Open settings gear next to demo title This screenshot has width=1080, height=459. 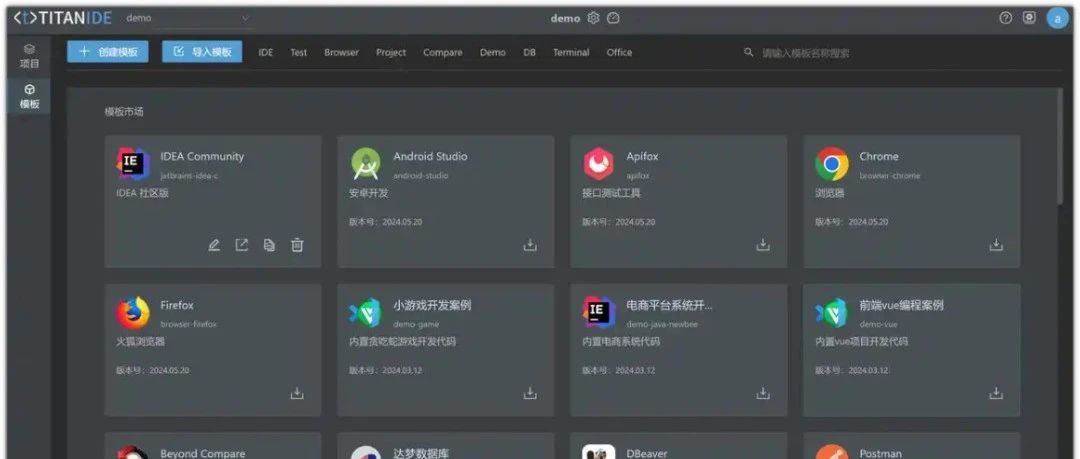593,19
